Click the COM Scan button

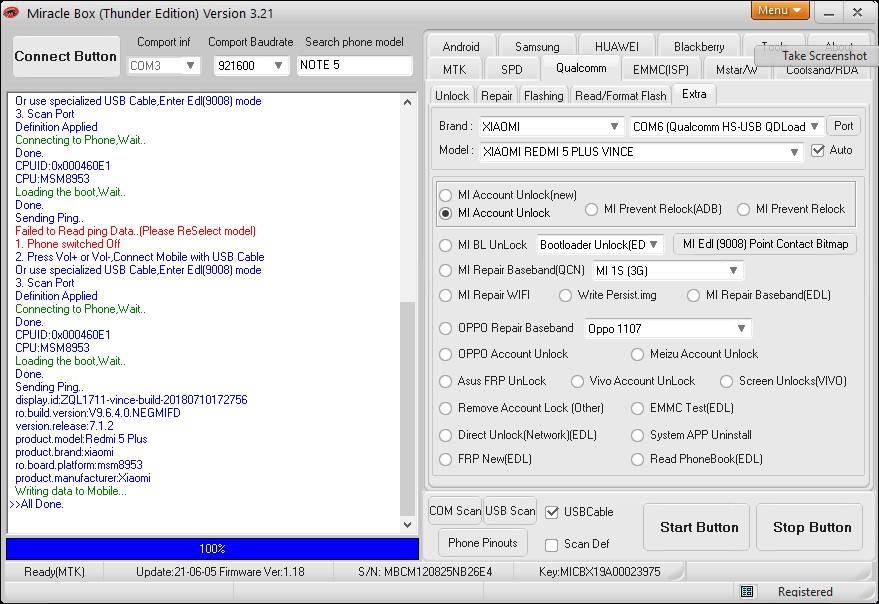point(455,511)
